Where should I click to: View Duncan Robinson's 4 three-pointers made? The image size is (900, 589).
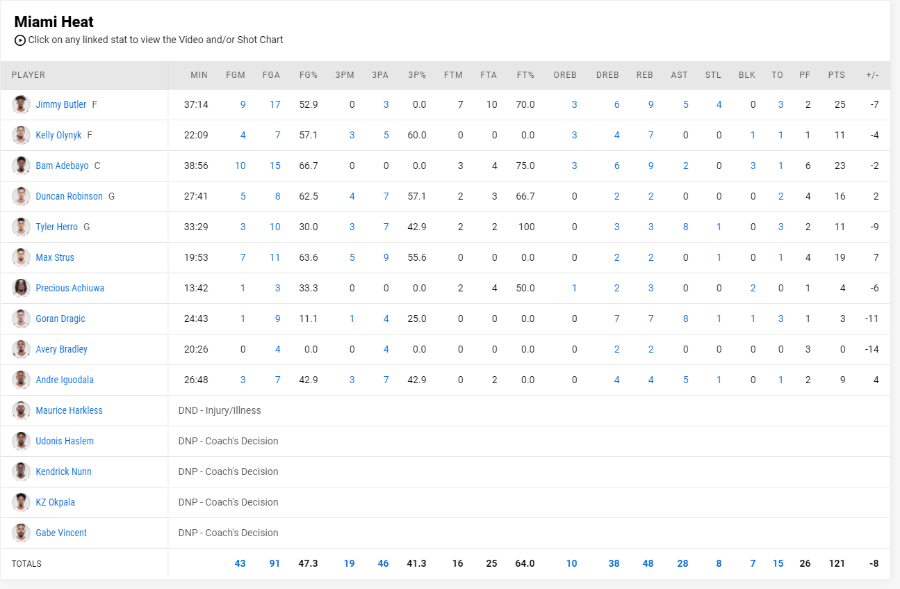coord(352,196)
